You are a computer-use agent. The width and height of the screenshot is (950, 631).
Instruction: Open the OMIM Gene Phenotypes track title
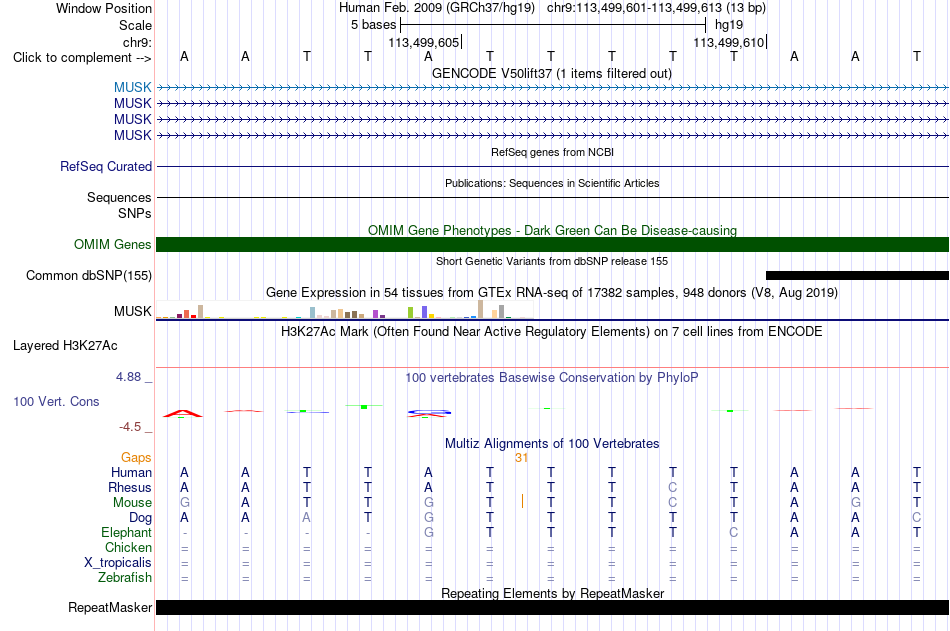click(x=552, y=230)
